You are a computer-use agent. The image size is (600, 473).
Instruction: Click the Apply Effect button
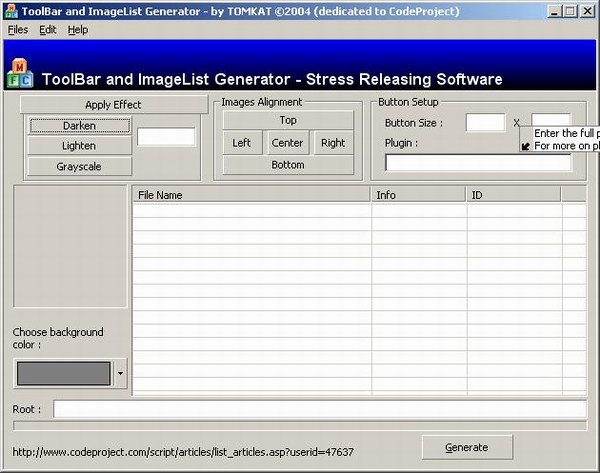point(114,104)
